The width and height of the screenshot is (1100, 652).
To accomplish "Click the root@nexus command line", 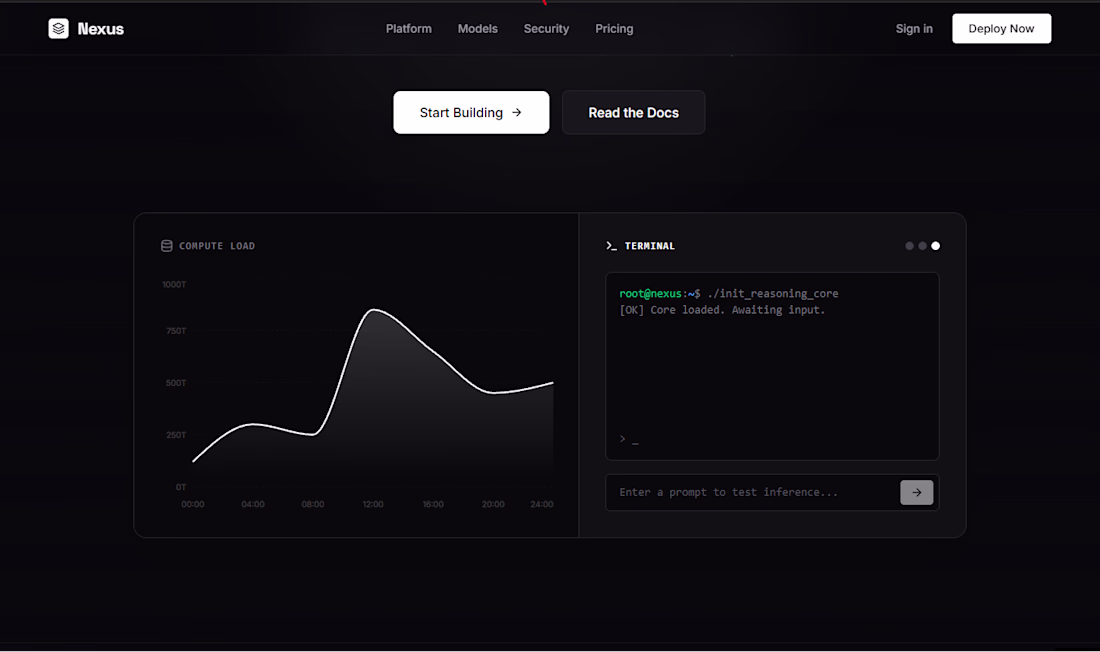I will click(x=728, y=293).
